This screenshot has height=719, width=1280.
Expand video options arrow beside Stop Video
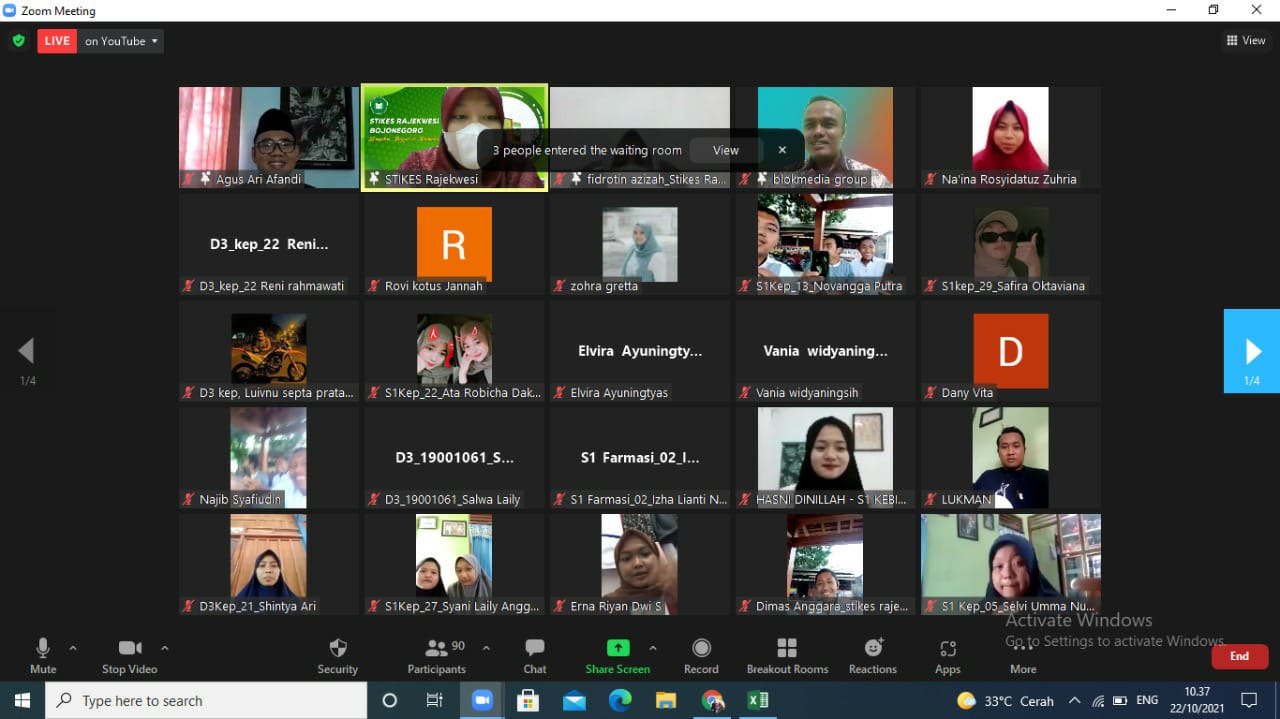(x=165, y=648)
